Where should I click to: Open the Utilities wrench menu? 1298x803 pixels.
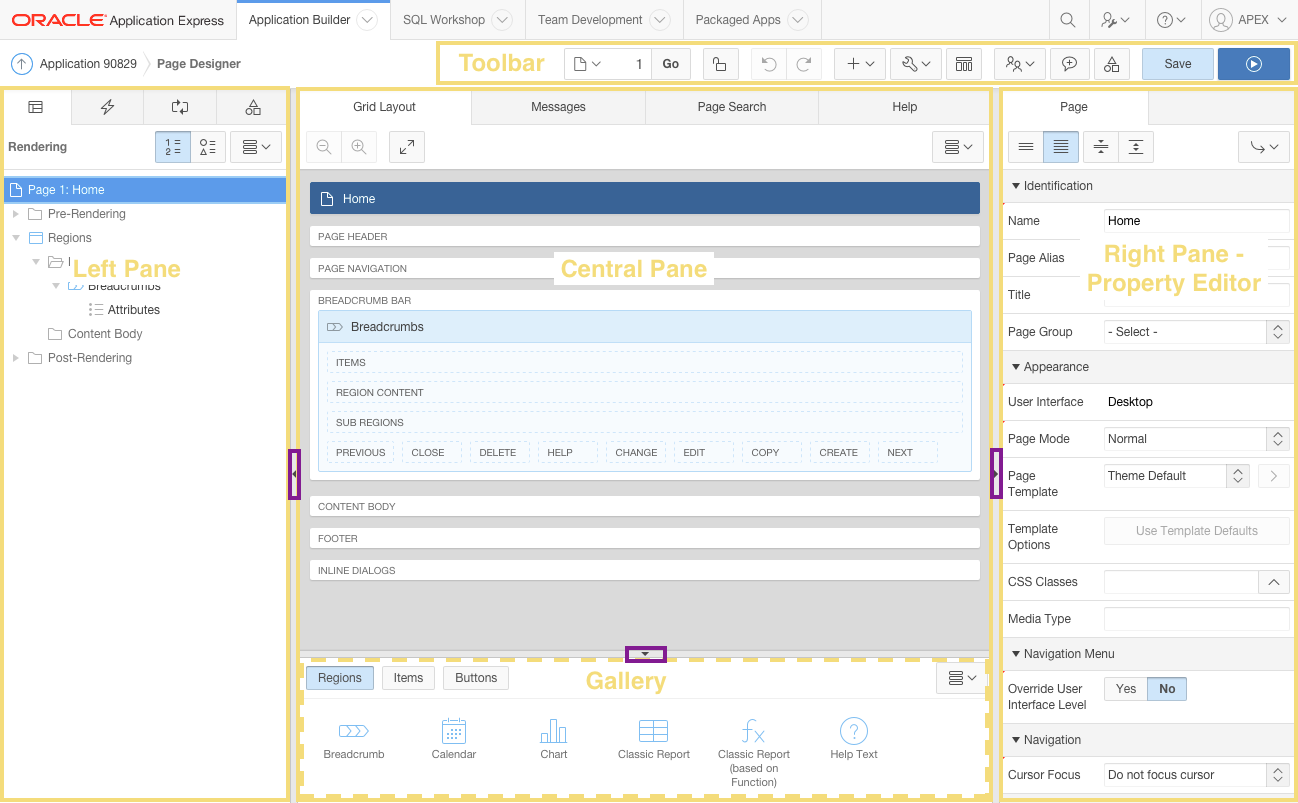[x=915, y=64]
